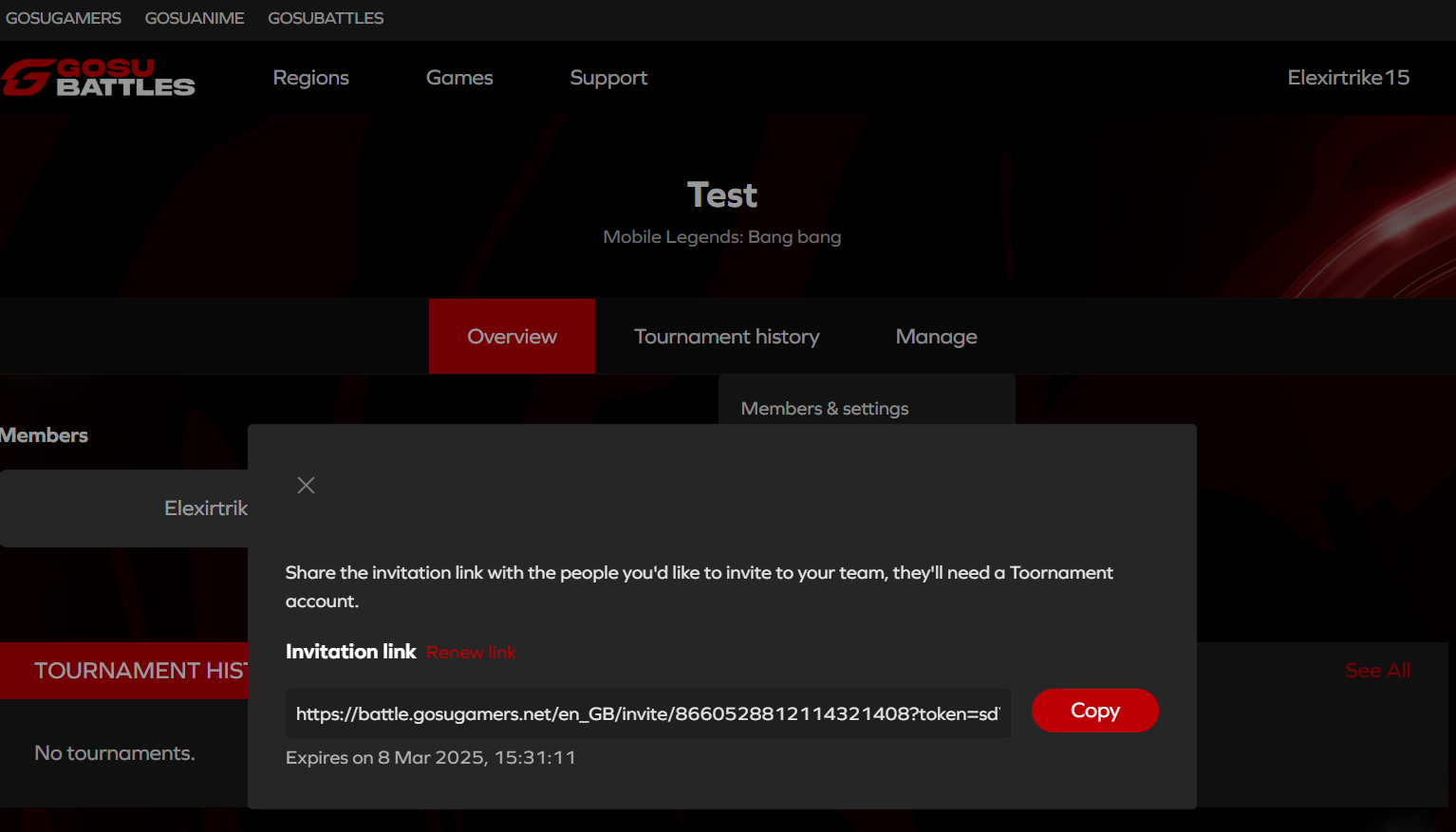Close the invitation link dialog
This screenshot has width=1456, height=832.
click(x=306, y=486)
